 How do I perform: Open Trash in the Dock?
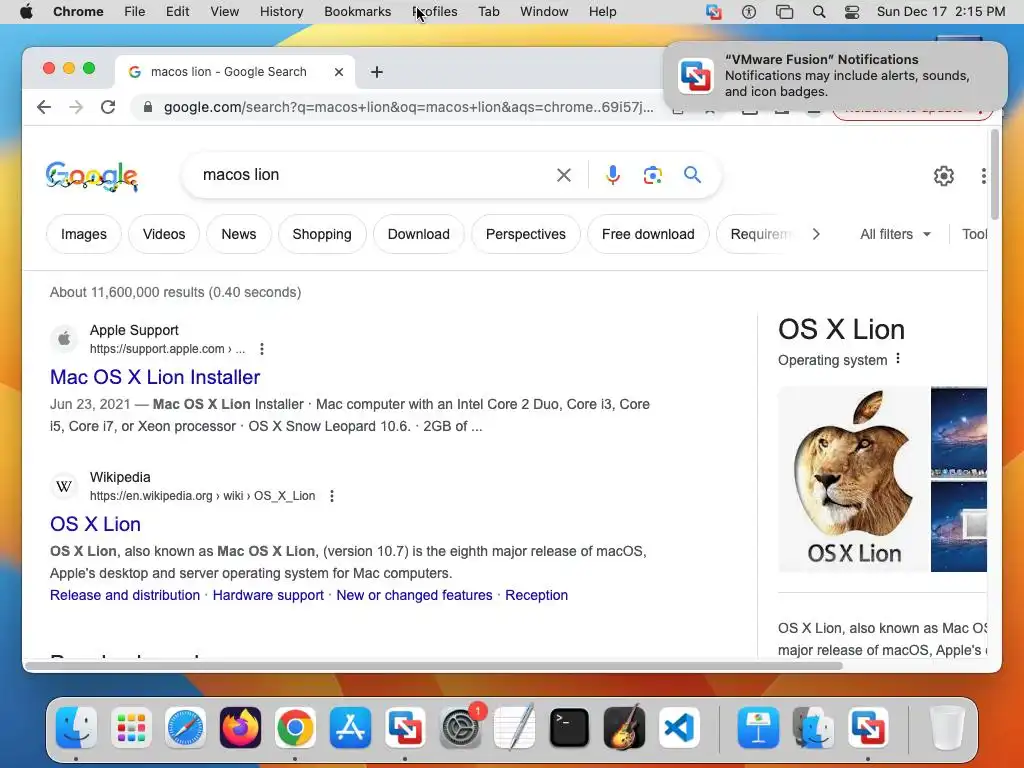947,728
